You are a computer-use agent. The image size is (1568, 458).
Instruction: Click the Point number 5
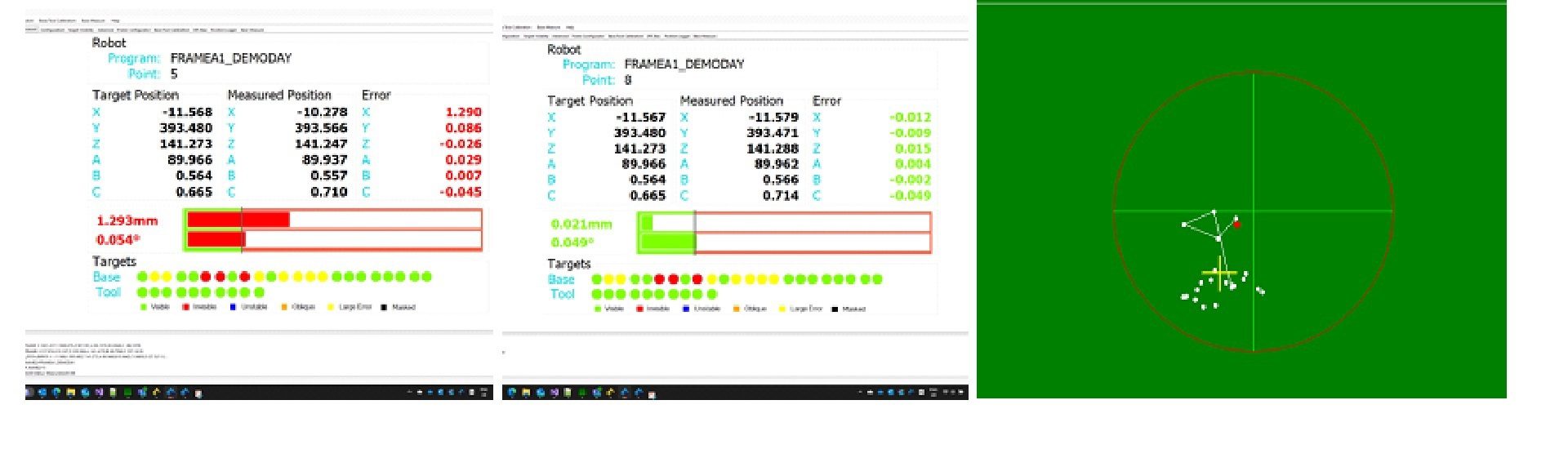tap(174, 73)
